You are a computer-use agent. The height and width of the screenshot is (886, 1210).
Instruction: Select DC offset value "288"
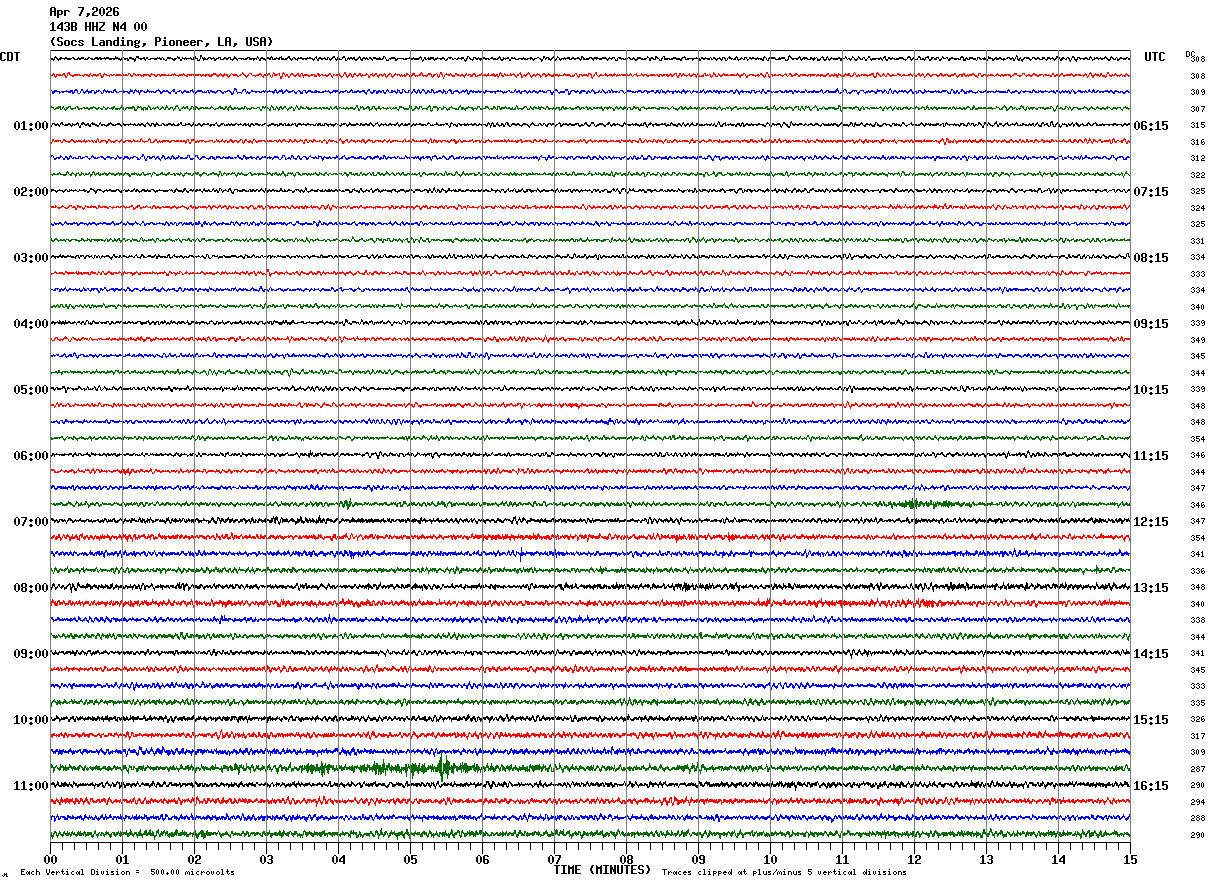[x=1197, y=819]
